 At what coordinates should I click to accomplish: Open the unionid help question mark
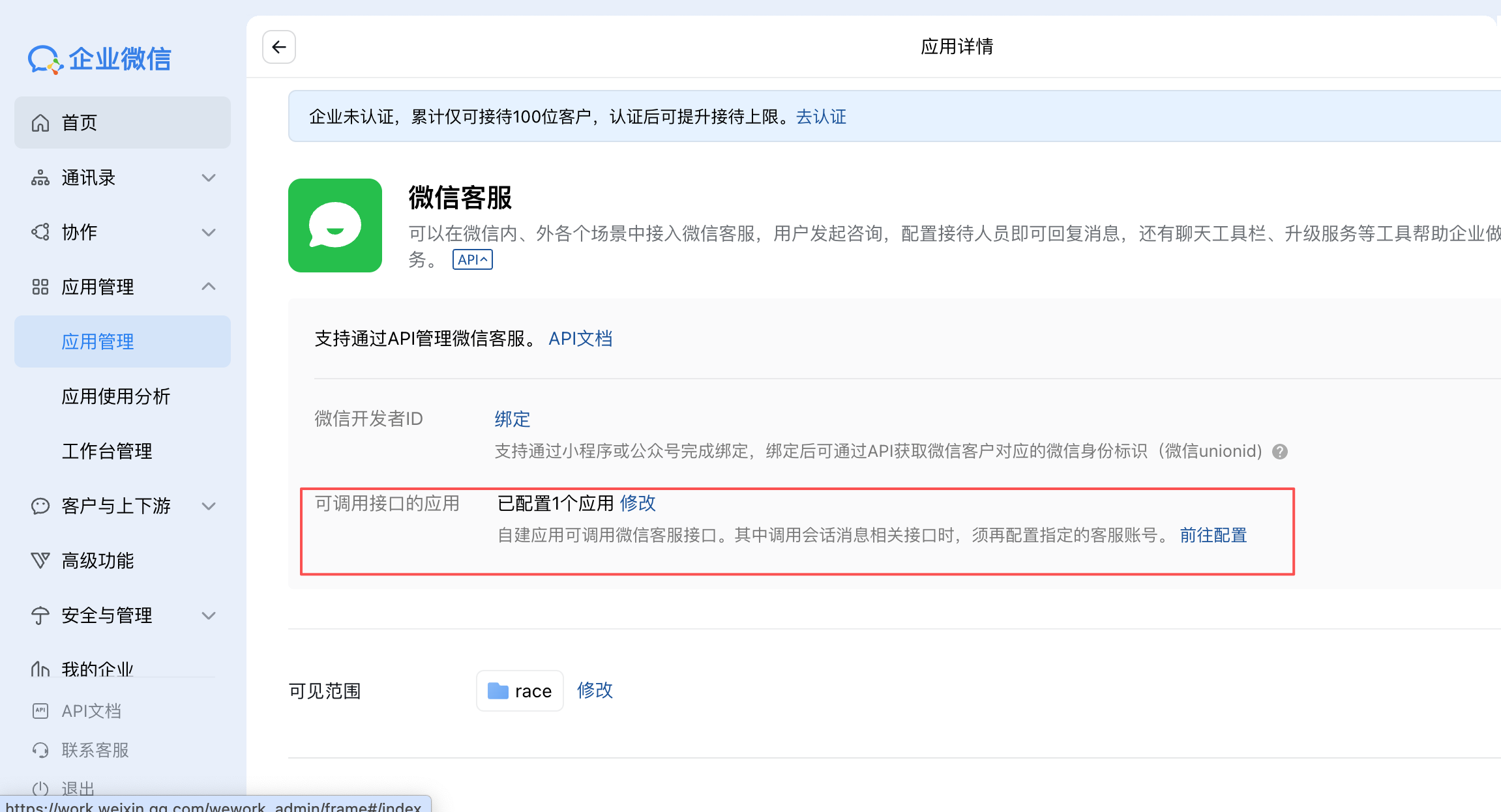pyautogui.click(x=1279, y=451)
